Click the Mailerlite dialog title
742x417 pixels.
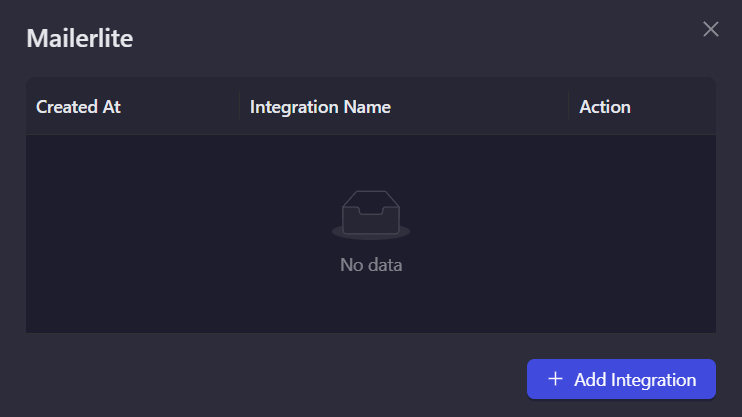(80, 38)
